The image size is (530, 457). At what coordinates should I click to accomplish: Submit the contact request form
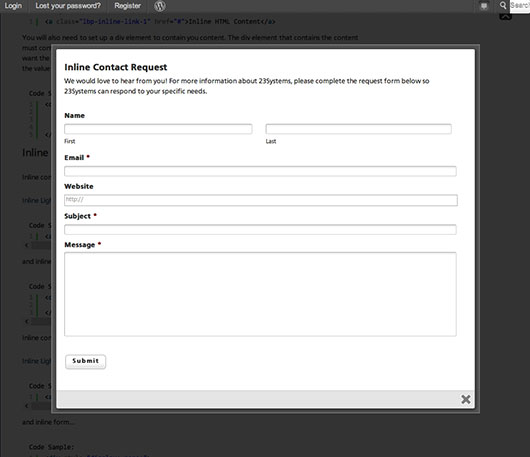[x=86, y=361]
